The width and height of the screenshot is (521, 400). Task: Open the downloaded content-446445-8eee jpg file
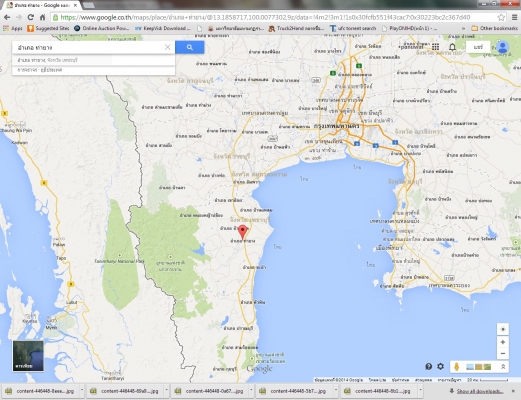tap(40, 391)
